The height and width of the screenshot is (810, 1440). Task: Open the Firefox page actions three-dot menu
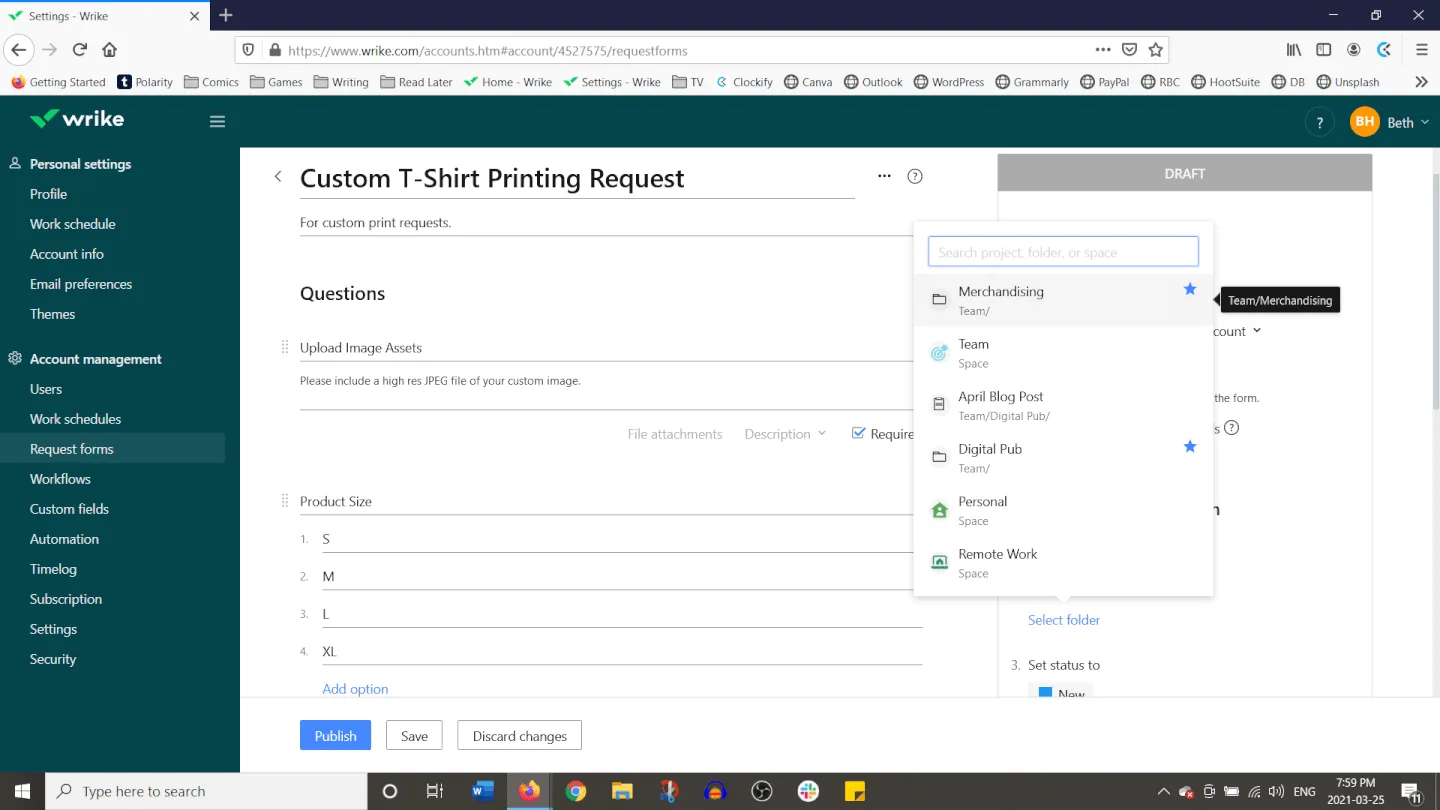coord(1102,50)
